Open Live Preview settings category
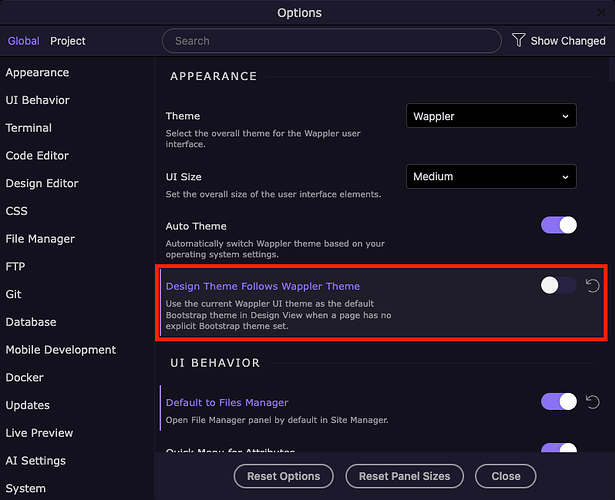The width and height of the screenshot is (615, 500). [x=39, y=433]
